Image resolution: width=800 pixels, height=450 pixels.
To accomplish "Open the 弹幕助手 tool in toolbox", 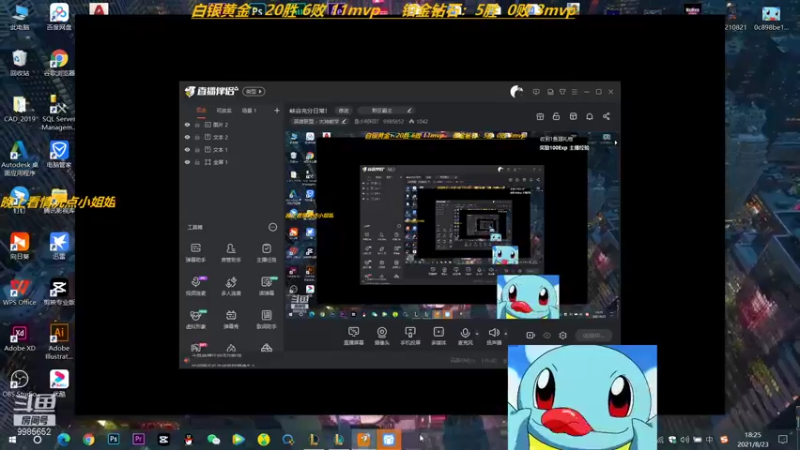I will pyautogui.click(x=195, y=252).
